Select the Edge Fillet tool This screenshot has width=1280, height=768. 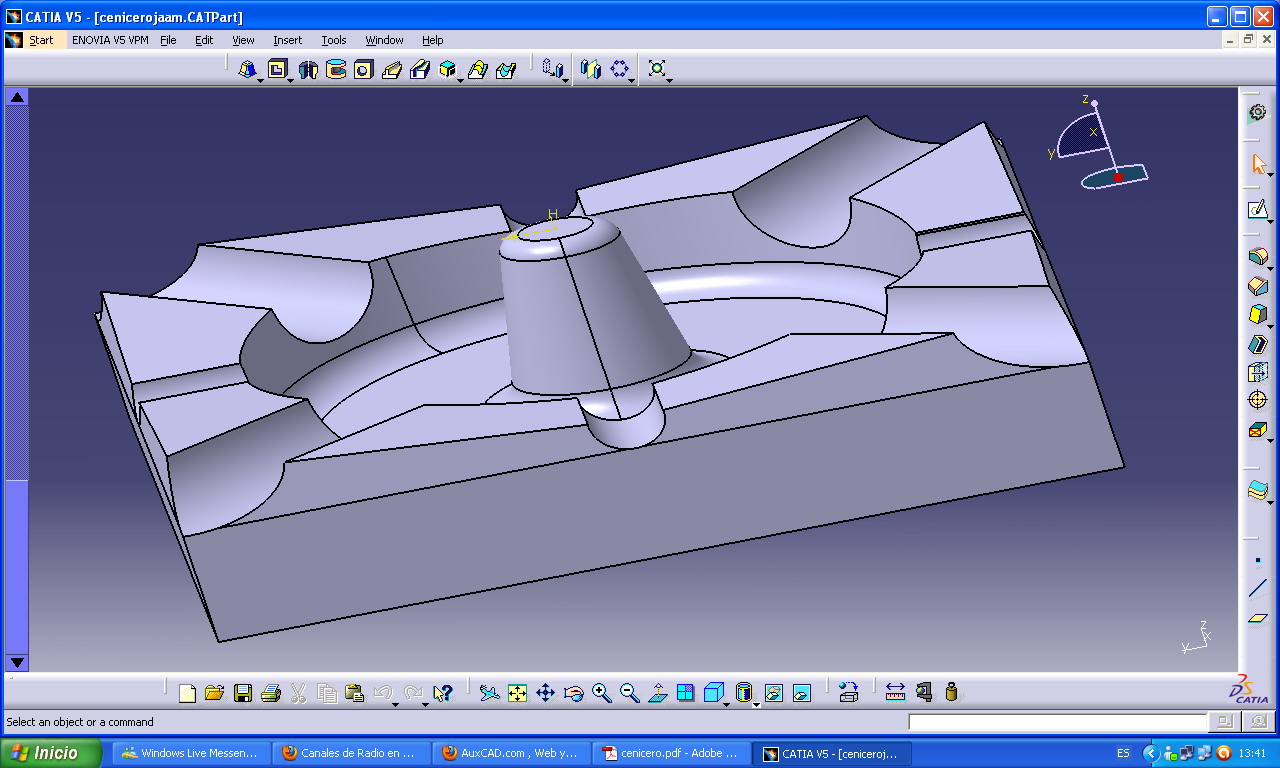pos(1258,257)
